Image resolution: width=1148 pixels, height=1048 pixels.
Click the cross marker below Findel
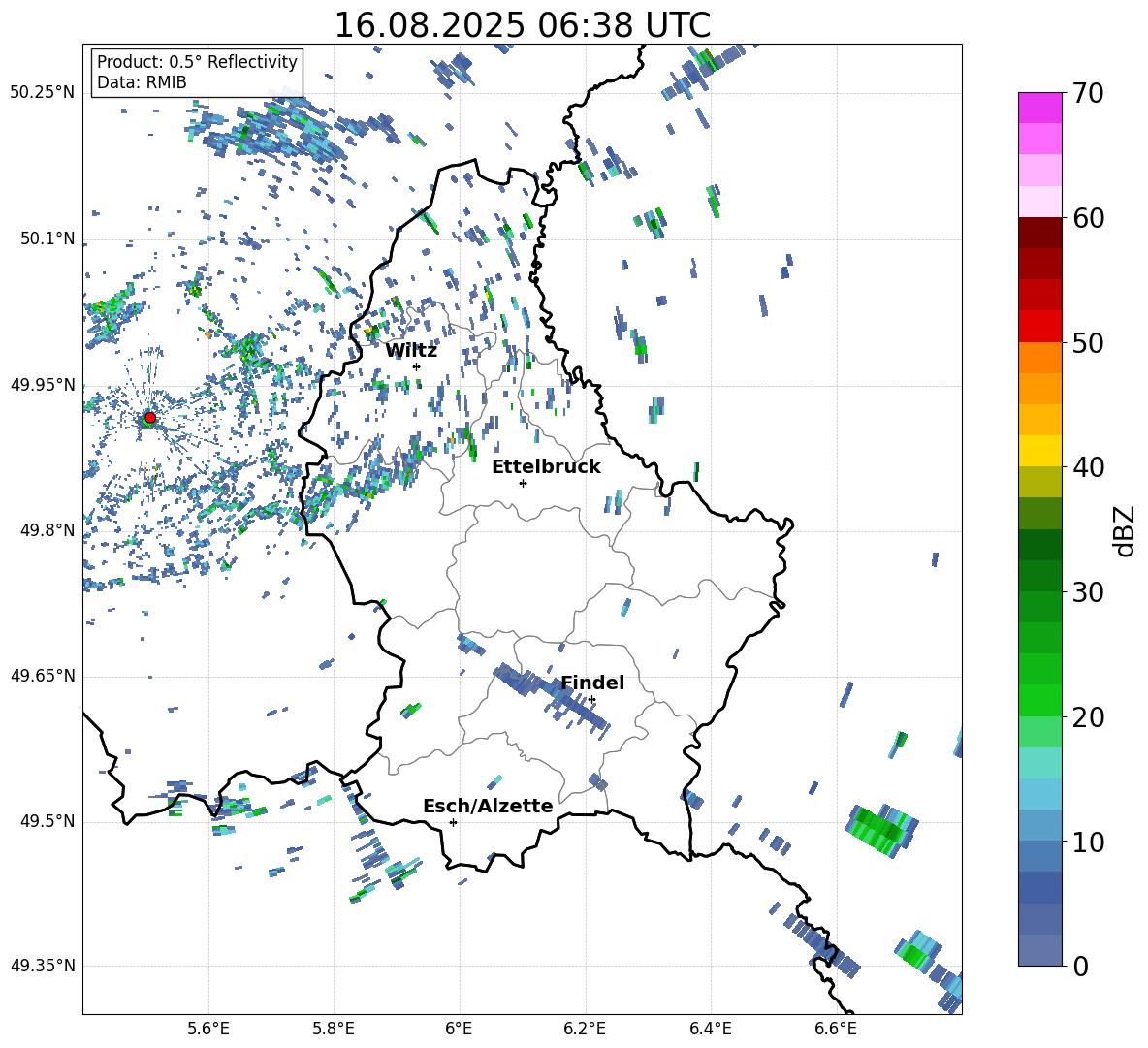coord(591,700)
